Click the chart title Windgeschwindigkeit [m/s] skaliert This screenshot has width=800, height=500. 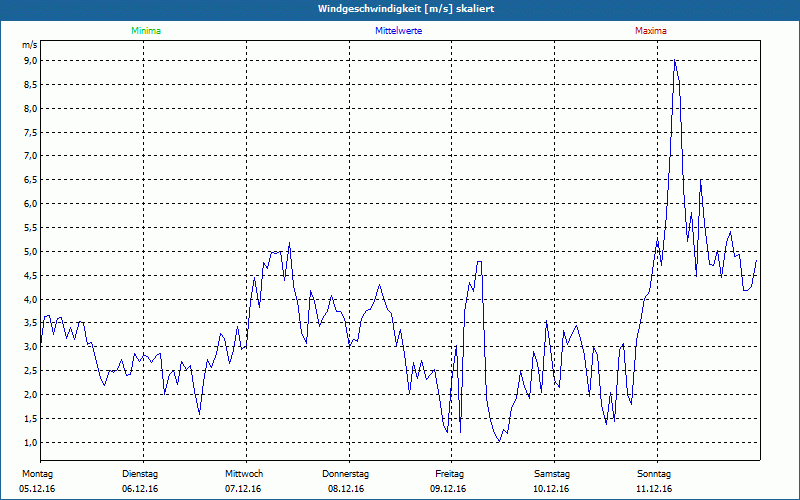[x=406, y=9]
